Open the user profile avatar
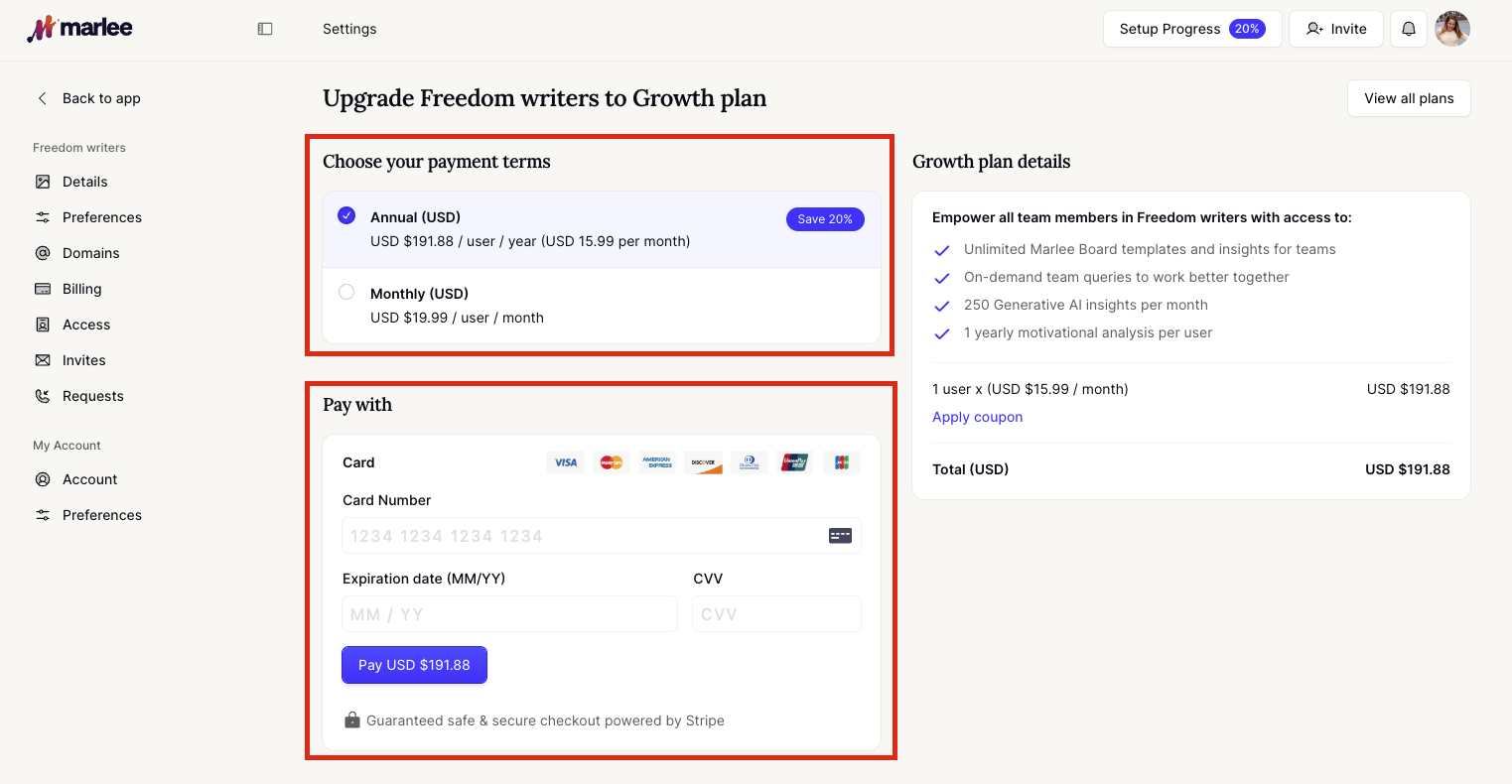This screenshot has width=1512, height=784. tap(1452, 29)
